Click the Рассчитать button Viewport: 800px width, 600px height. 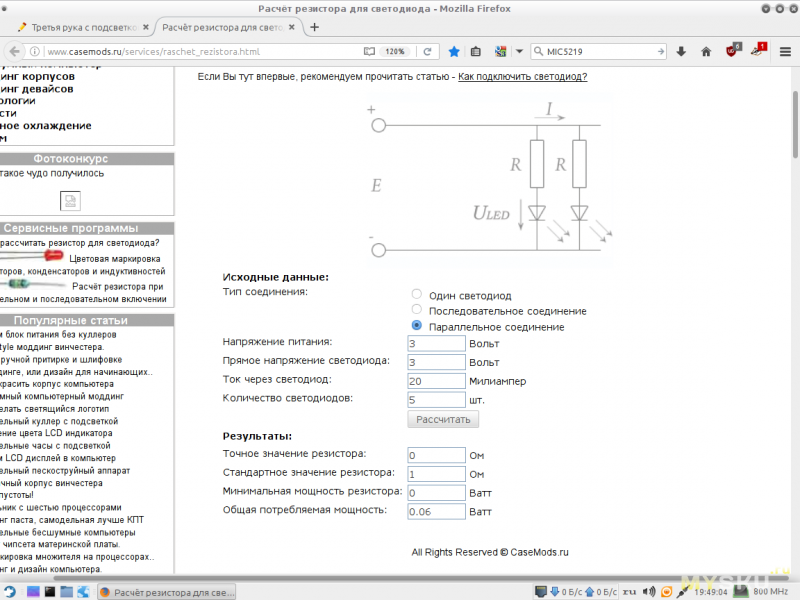(x=443, y=419)
